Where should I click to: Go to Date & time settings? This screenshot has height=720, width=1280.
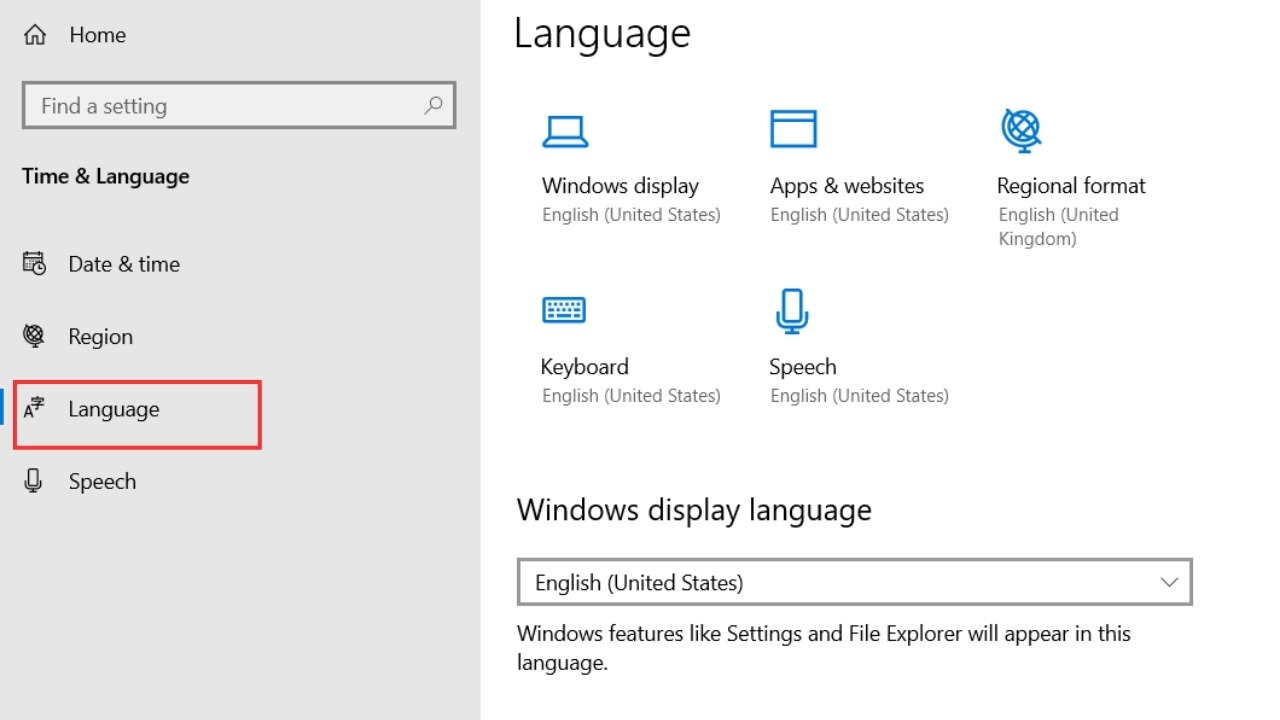[x=124, y=264]
